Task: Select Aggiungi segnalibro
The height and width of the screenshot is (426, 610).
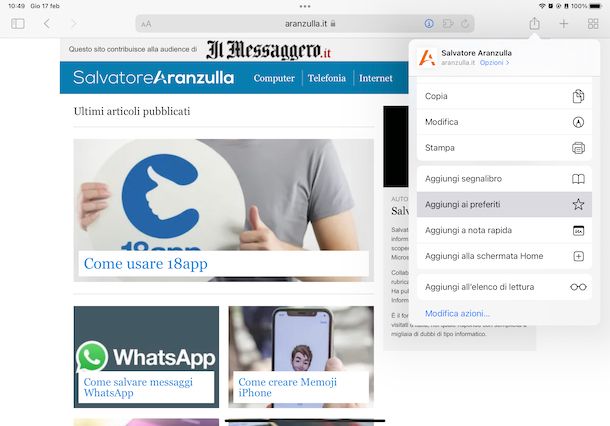Action: [504, 179]
